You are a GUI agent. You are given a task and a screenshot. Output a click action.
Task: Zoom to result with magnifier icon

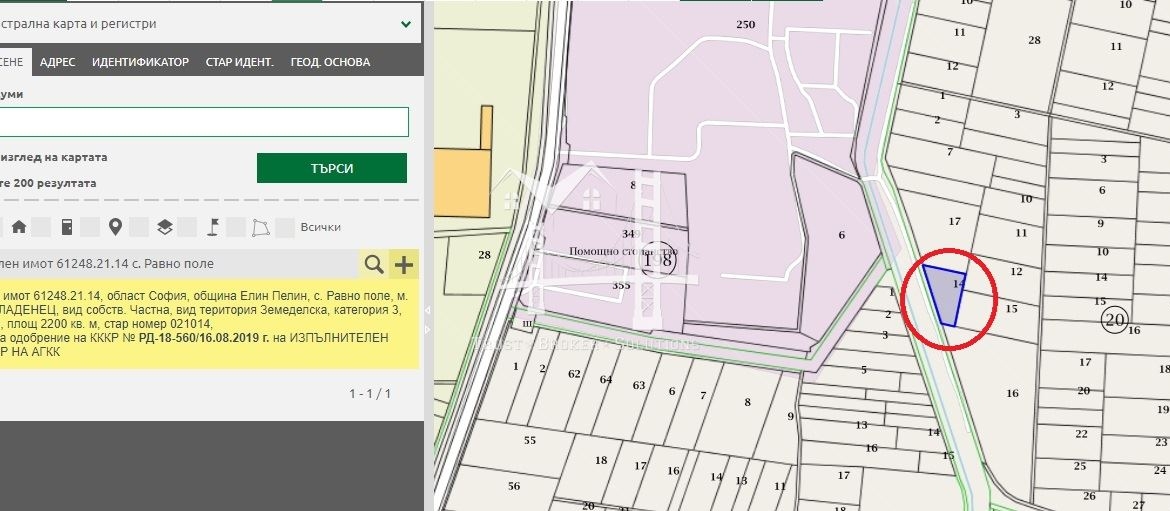pos(374,264)
